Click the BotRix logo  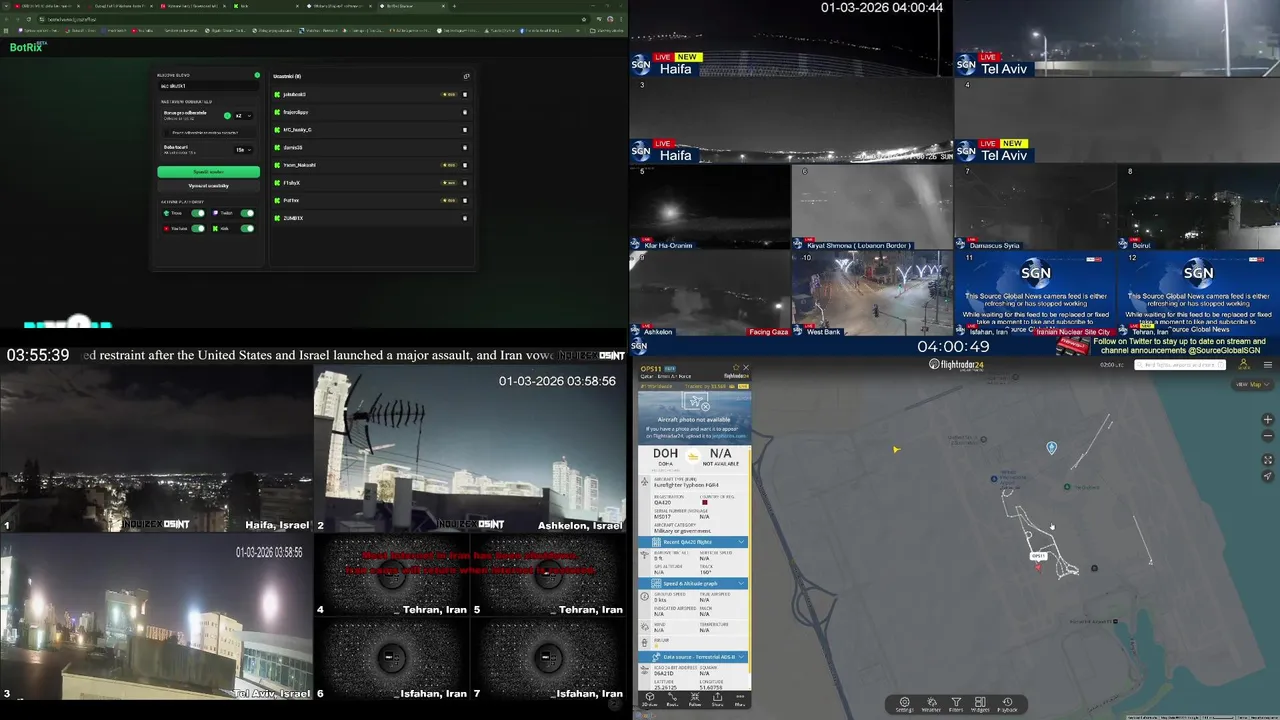28,47
